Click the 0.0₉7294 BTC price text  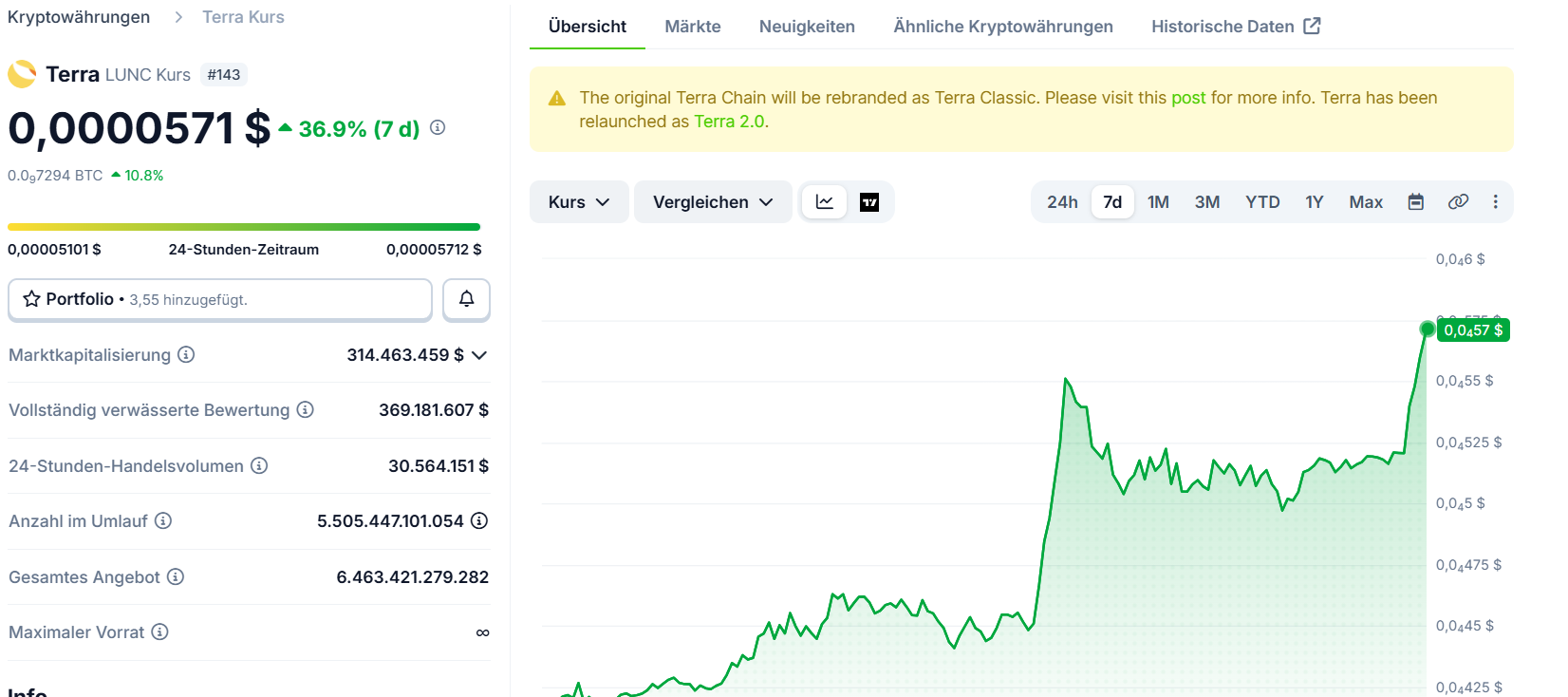[x=55, y=176]
